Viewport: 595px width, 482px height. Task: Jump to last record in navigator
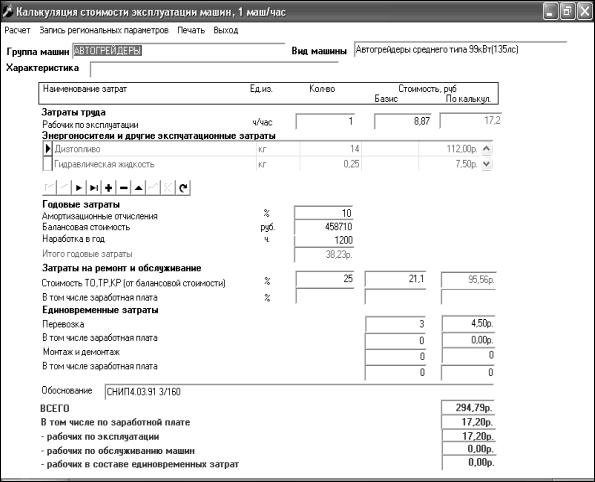pyautogui.click(x=94, y=187)
